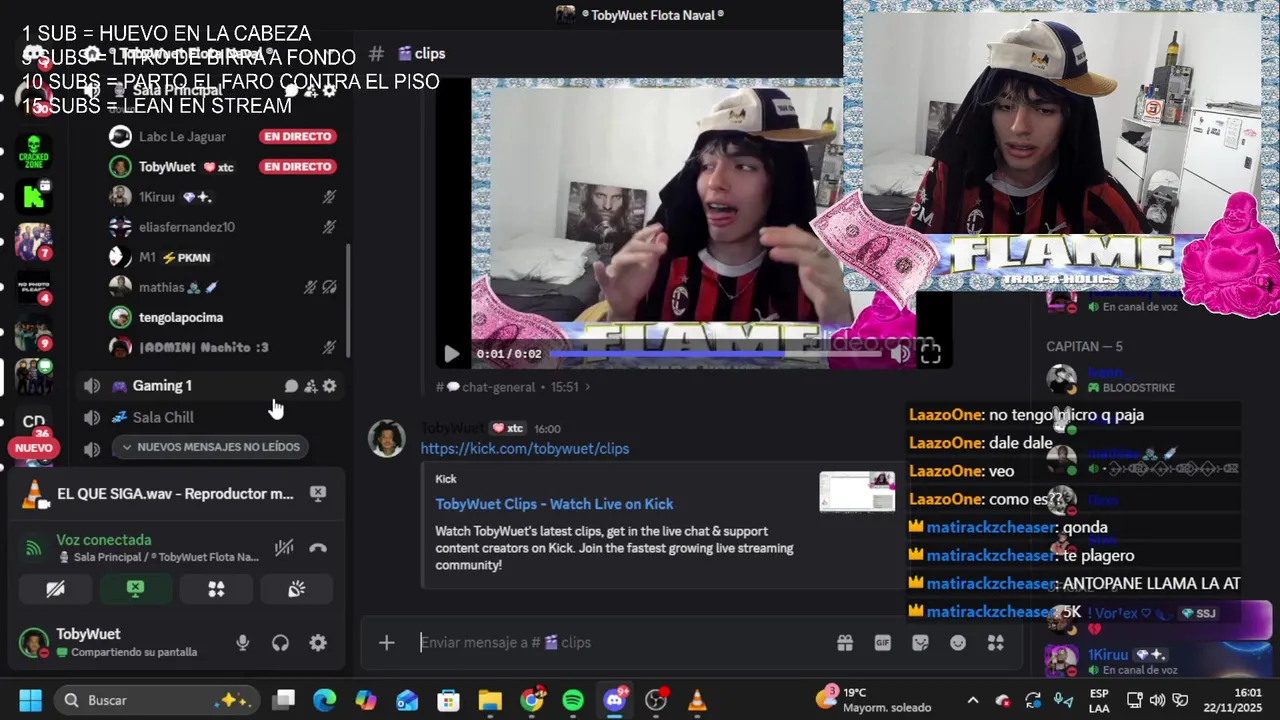Viewport: 1280px width, 720px height.
Task: Mute the clip video volume
Action: 900,353
